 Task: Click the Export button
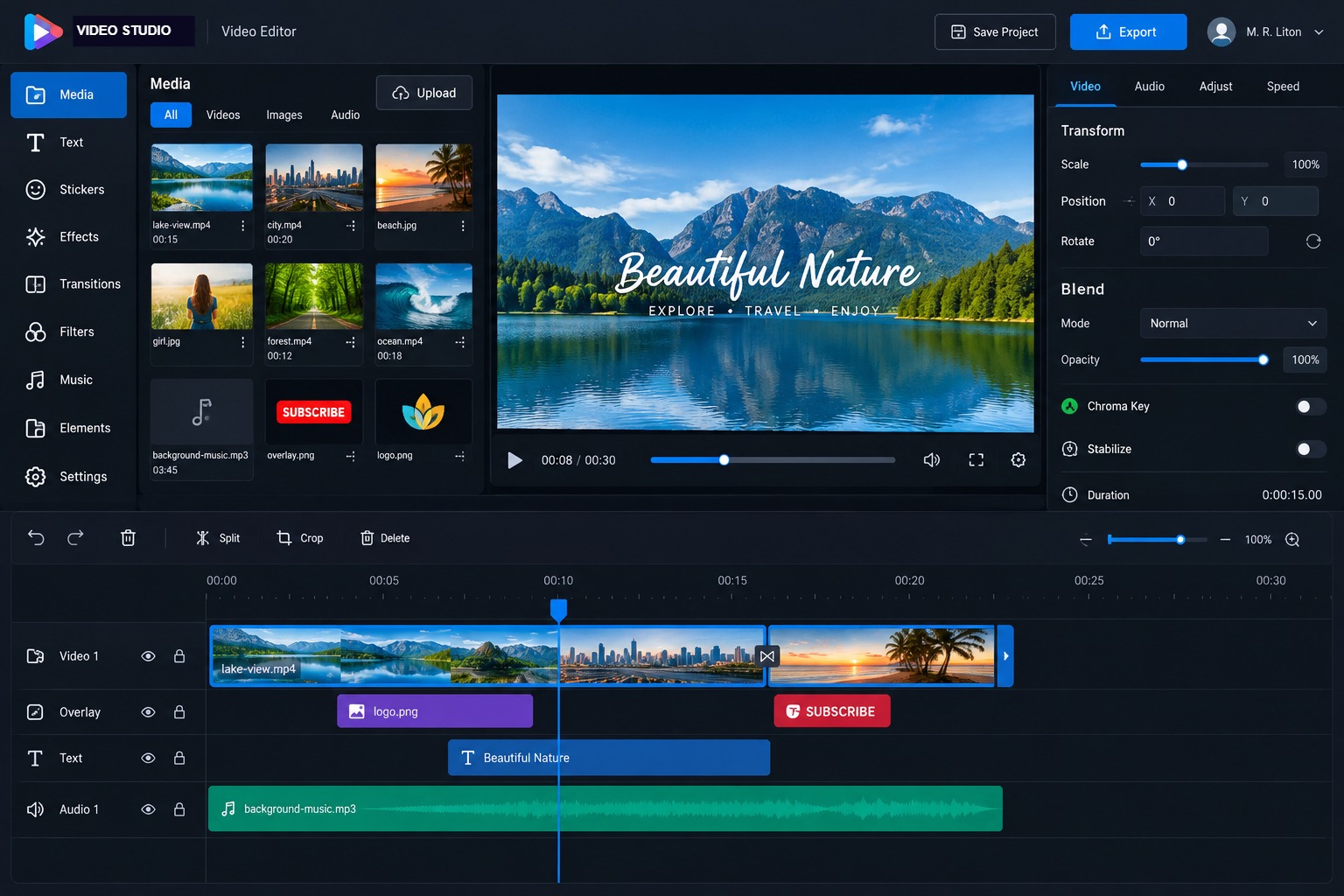(x=1128, y=32)
